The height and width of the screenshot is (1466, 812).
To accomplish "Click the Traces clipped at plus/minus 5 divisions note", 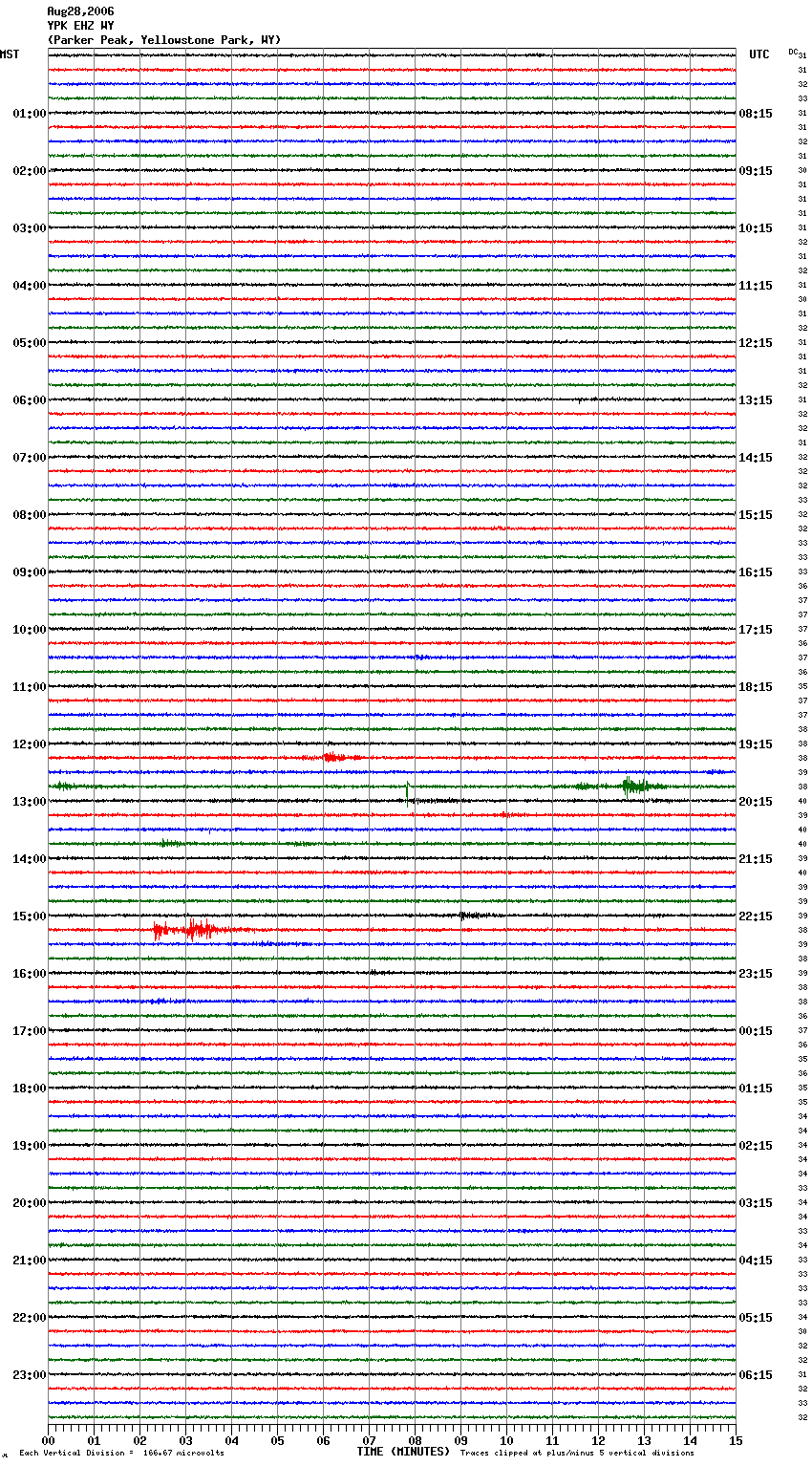I will point(577,1454).
